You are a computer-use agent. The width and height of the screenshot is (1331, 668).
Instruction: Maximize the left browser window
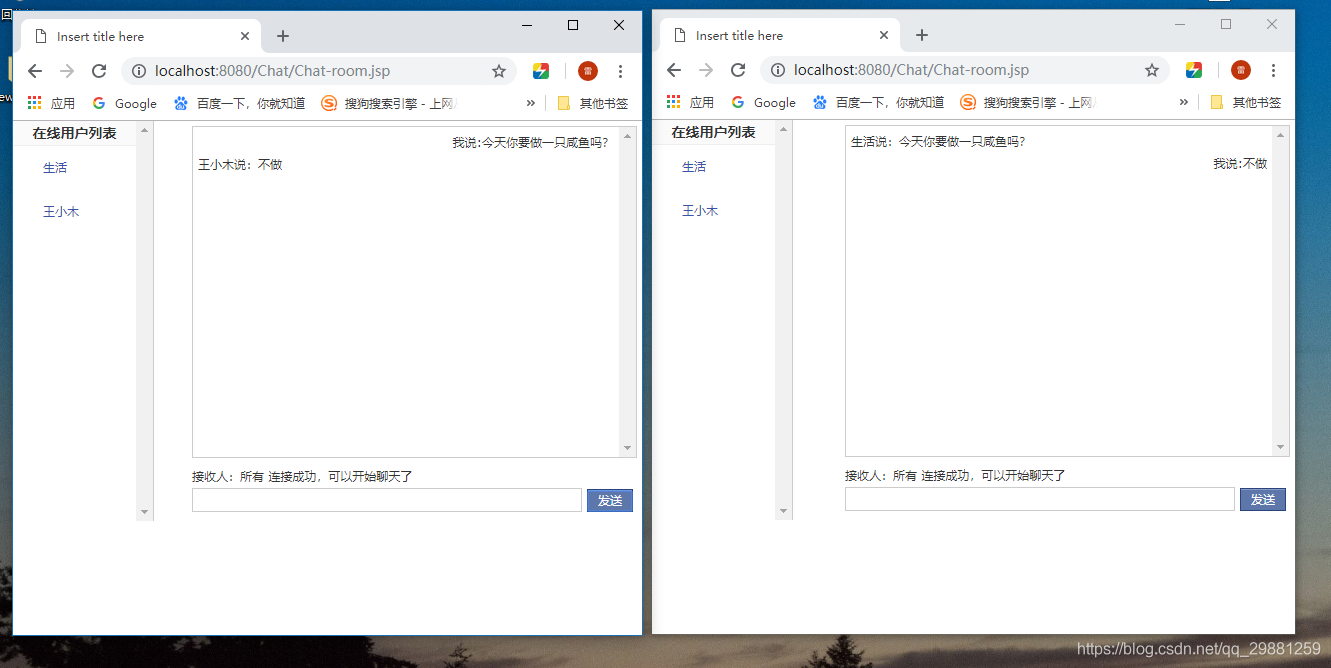[x=573, y=25]
